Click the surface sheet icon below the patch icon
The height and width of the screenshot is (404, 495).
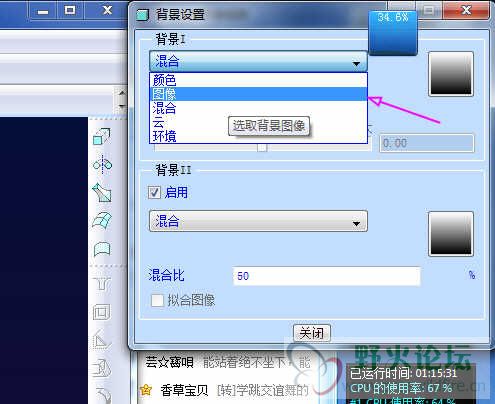[x=102, y=249]
